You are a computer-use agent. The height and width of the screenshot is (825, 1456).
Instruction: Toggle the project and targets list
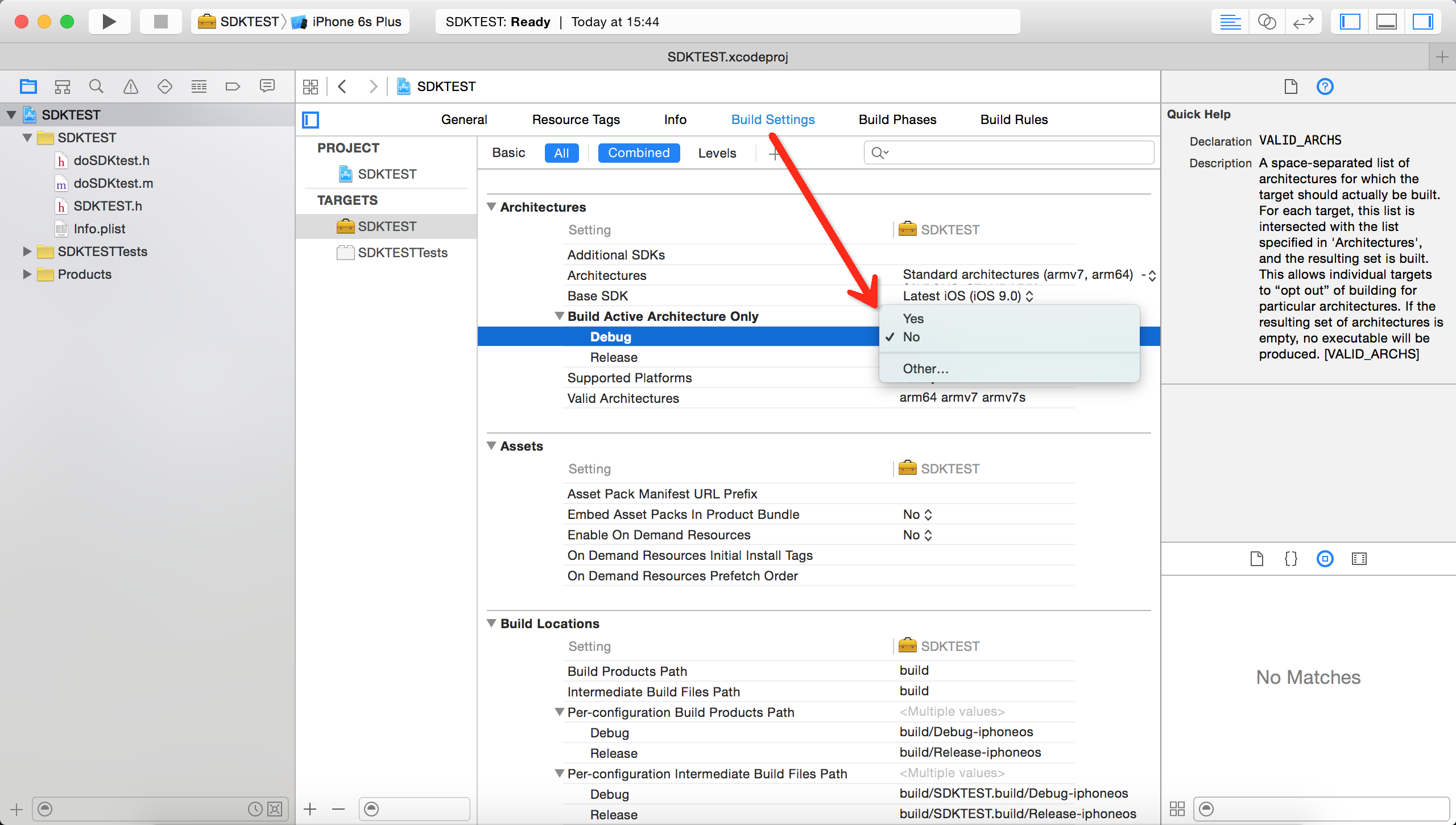[311, 119]
